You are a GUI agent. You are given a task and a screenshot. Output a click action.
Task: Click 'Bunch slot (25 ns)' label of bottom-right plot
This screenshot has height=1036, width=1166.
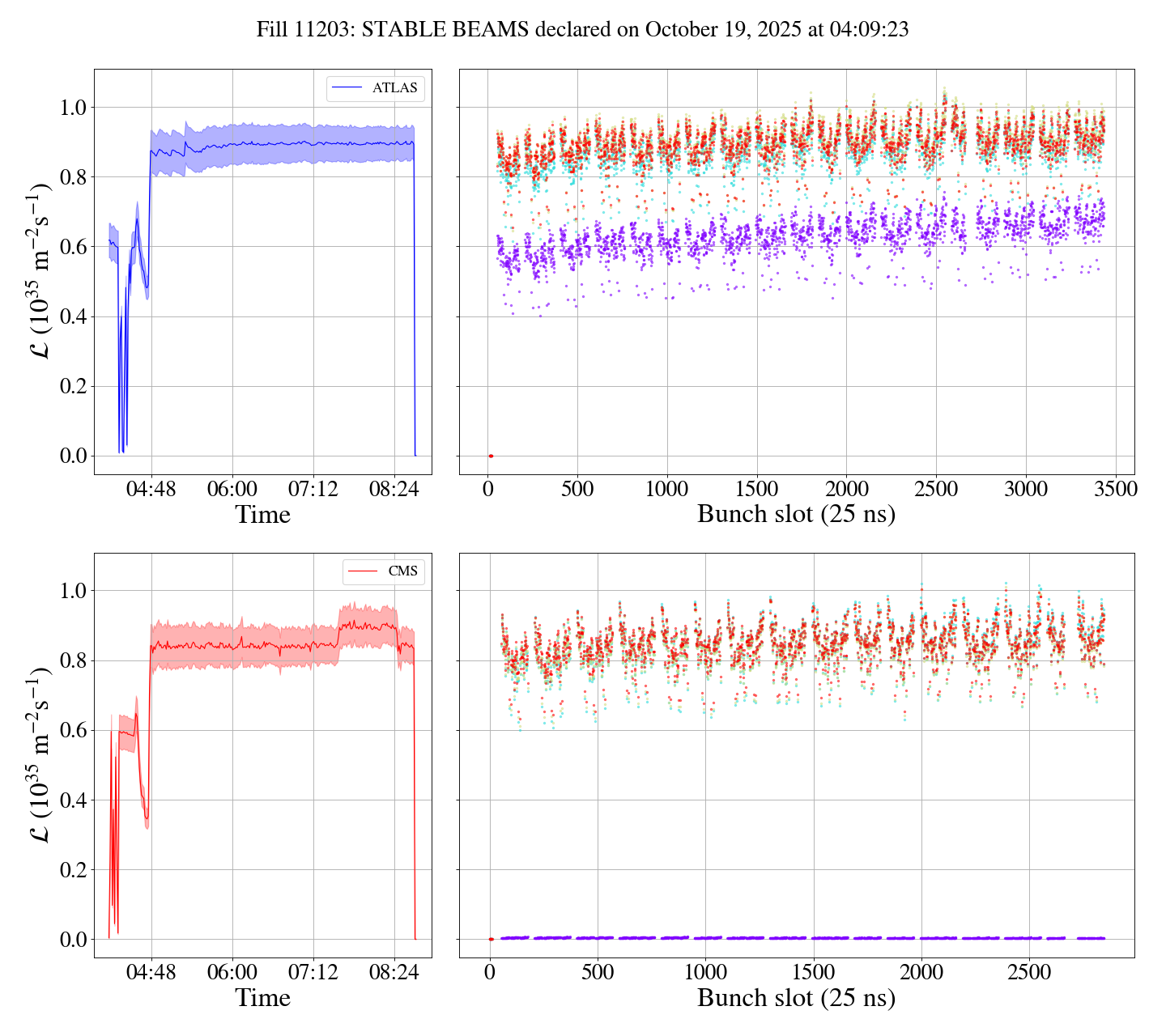pos(796,998)
